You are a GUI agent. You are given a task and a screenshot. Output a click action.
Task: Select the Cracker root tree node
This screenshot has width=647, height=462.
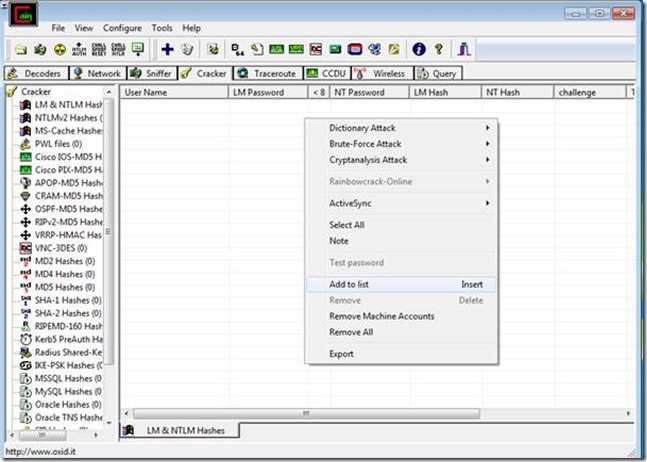pyautogui.click(x=30, y=92)
